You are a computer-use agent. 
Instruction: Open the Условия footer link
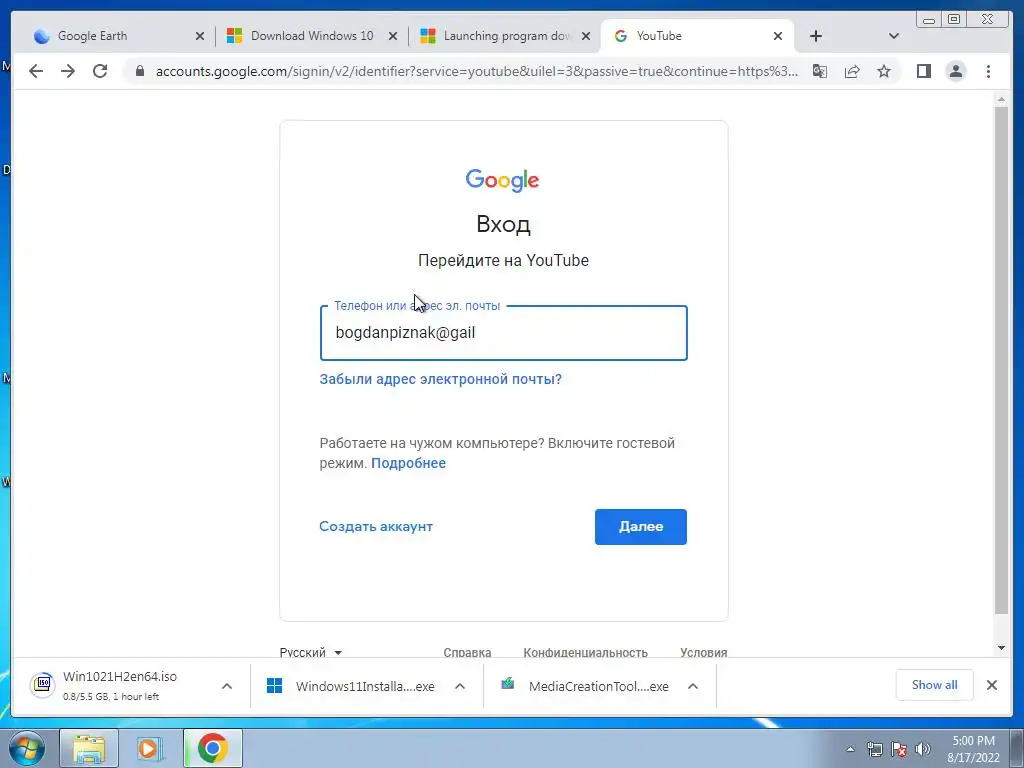tap(703, 652)
